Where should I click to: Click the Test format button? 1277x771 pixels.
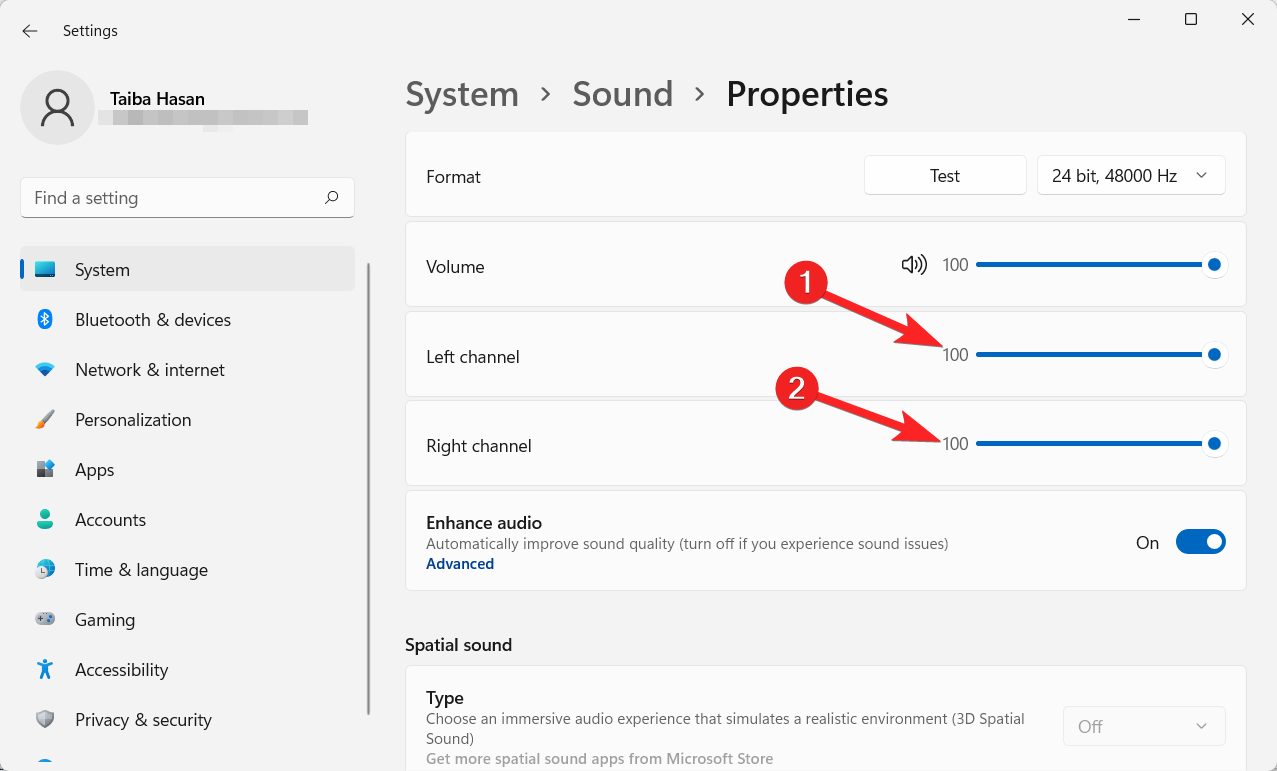pyautogui.click(x=945, y=175)
